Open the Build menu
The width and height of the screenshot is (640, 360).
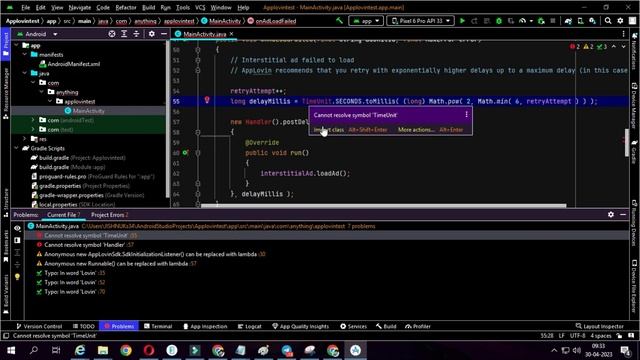148,7
